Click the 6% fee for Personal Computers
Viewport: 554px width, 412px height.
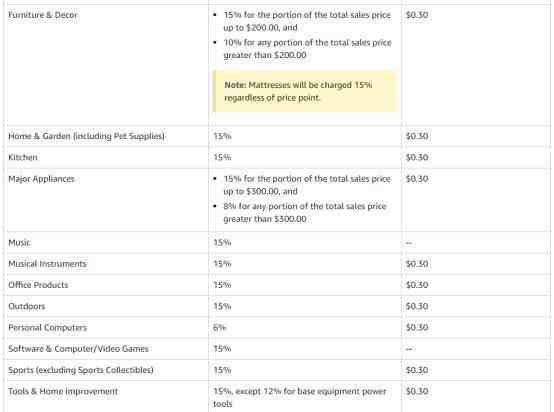219,328
